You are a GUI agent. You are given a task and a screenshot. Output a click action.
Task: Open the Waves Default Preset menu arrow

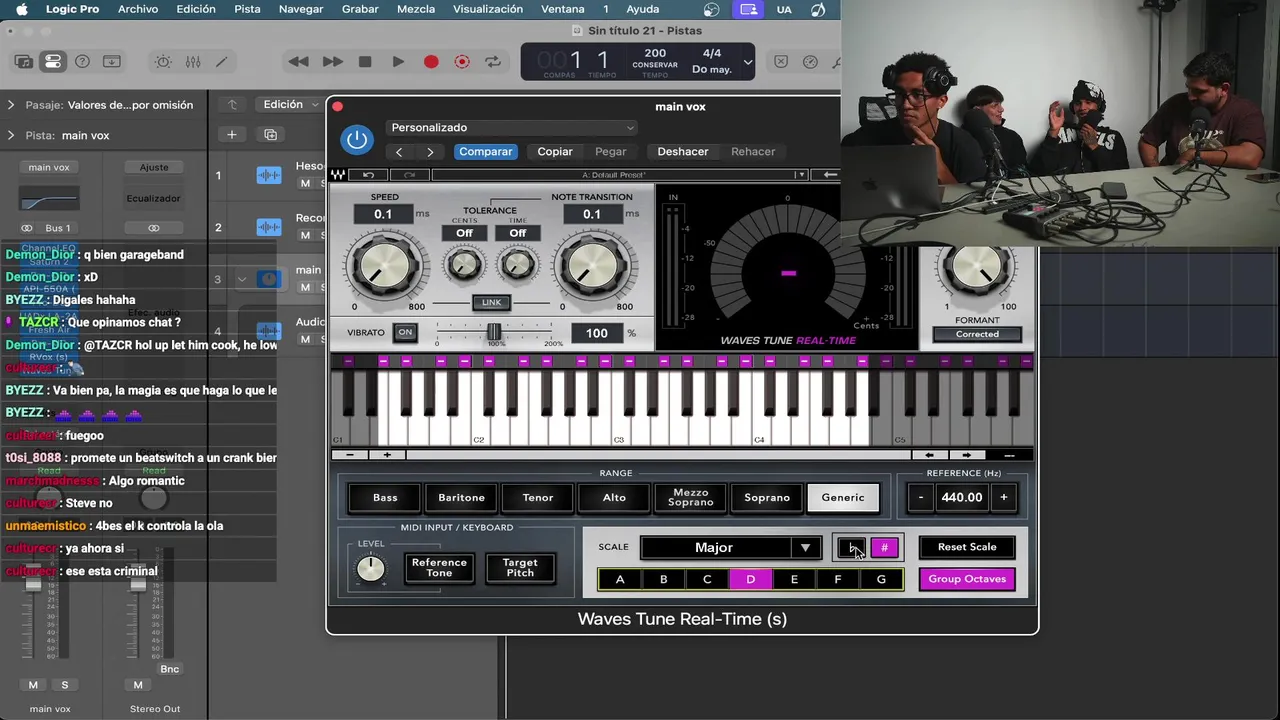pos(800,175)
